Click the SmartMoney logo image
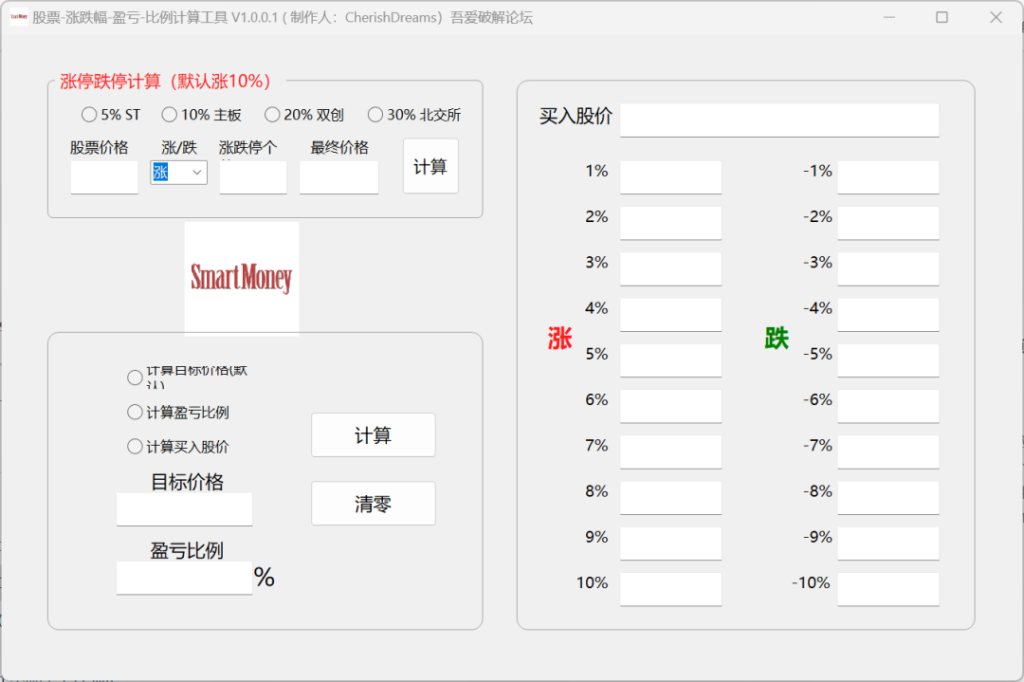The height and width of the screenshot is (682, 1024). click(x=241, y=276)
